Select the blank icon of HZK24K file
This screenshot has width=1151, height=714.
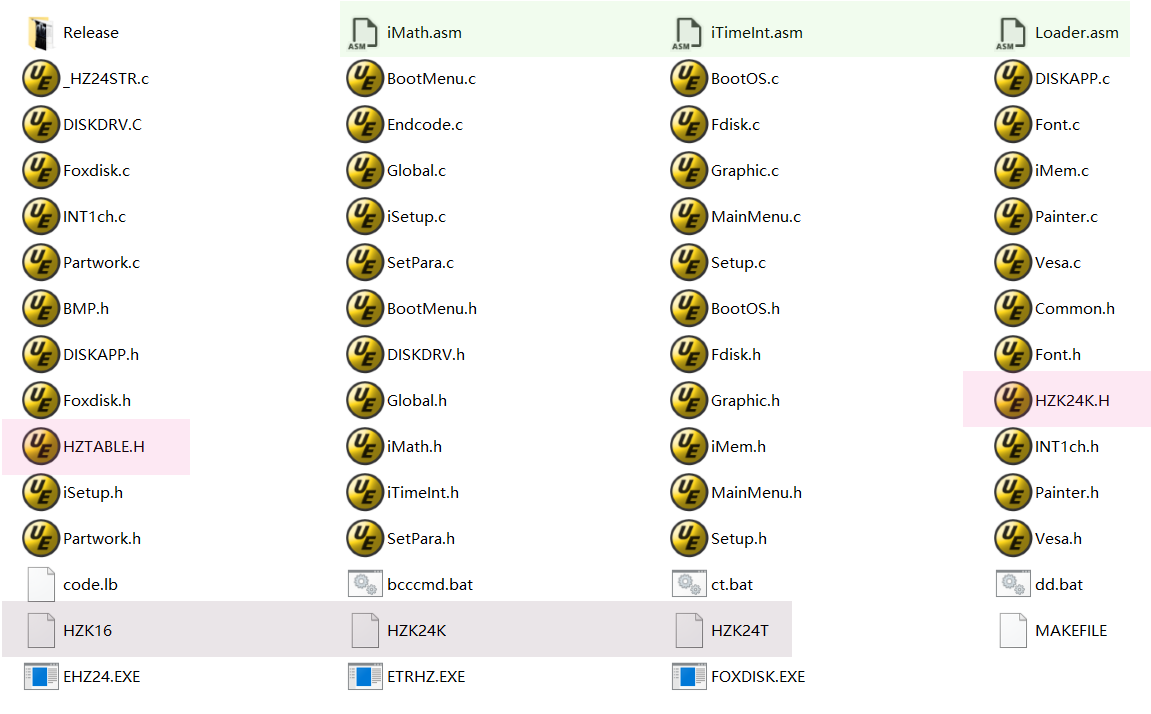click(365, 630)
